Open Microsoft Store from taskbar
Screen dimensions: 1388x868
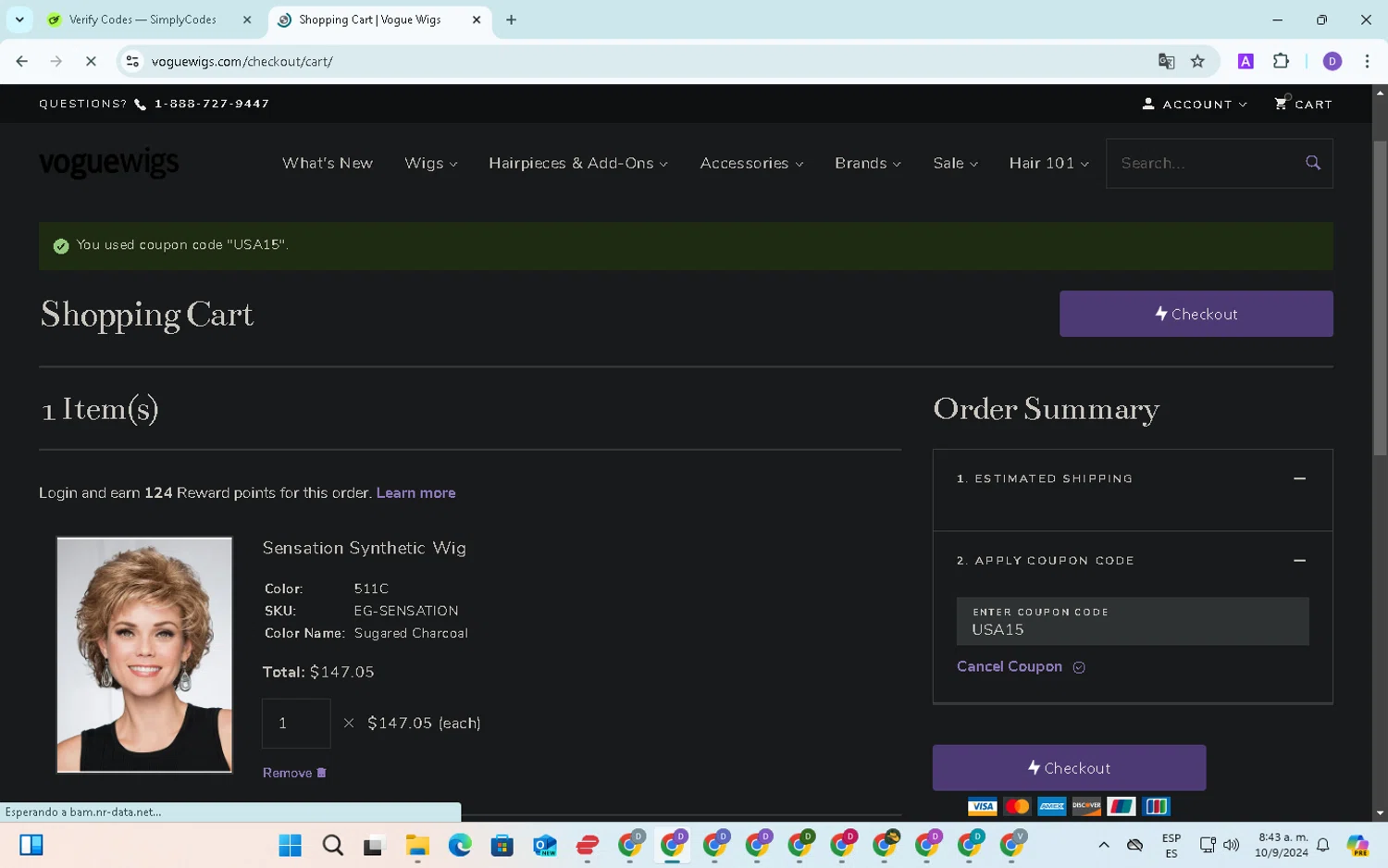point(502,845)
